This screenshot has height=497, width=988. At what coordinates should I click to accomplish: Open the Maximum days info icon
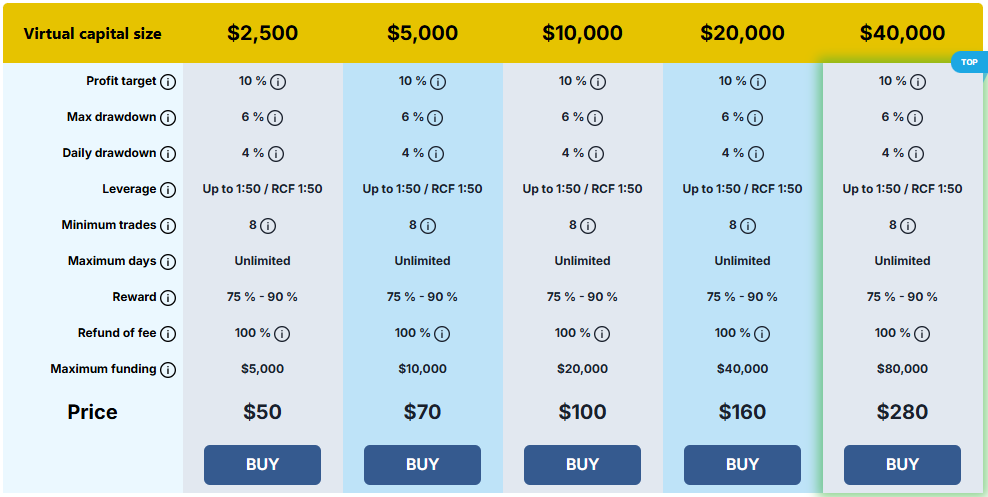[x=168, y=261]
